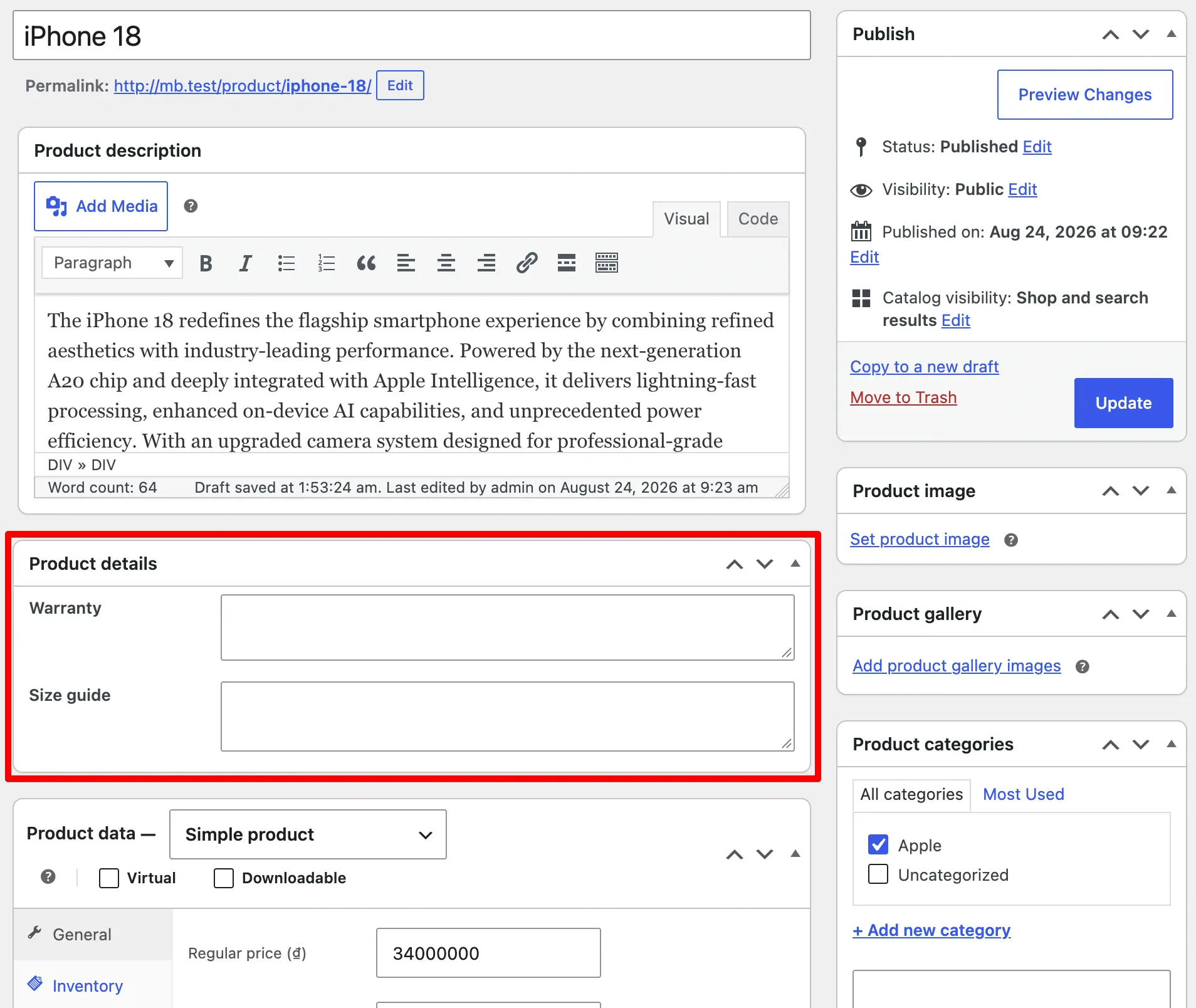Click into the Warranty text area

508,627
